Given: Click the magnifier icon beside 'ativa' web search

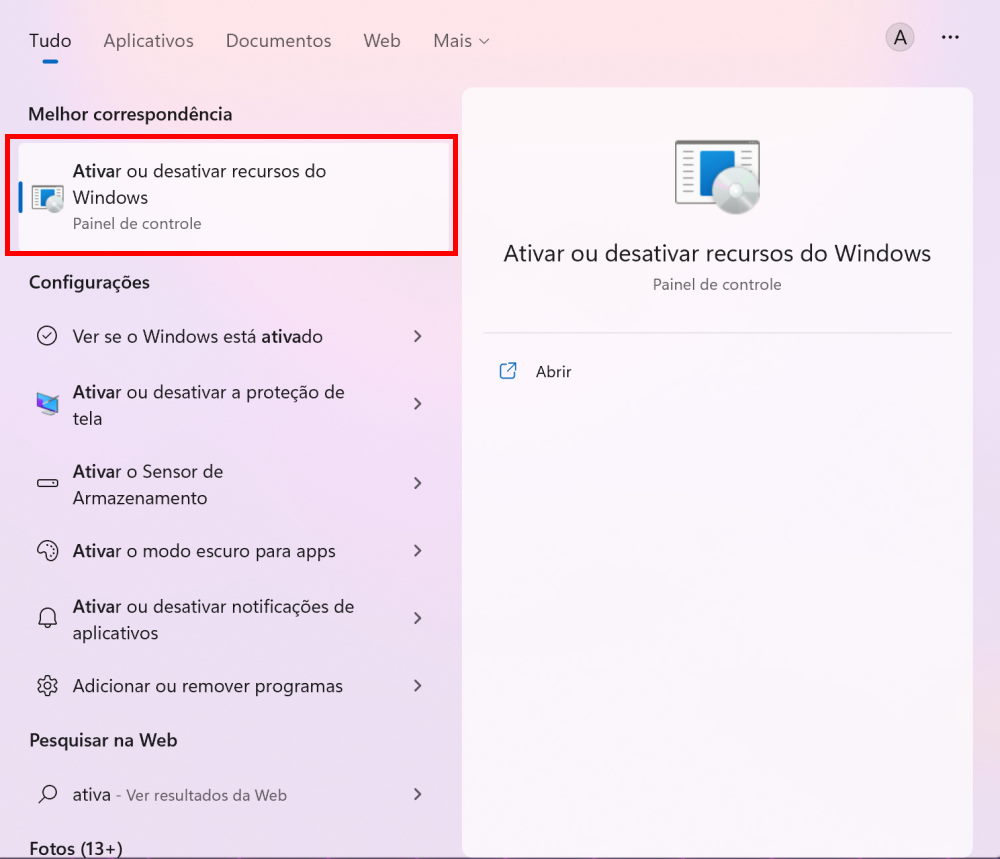Looking at the screenshot, I should (x=47, y=794).
